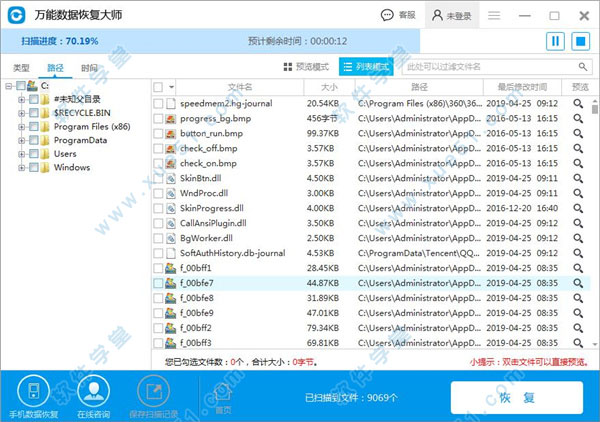The height and width of the screenshot is (422, 600).
Task: Click the 恢复 recover button
Action: [518, 397]
